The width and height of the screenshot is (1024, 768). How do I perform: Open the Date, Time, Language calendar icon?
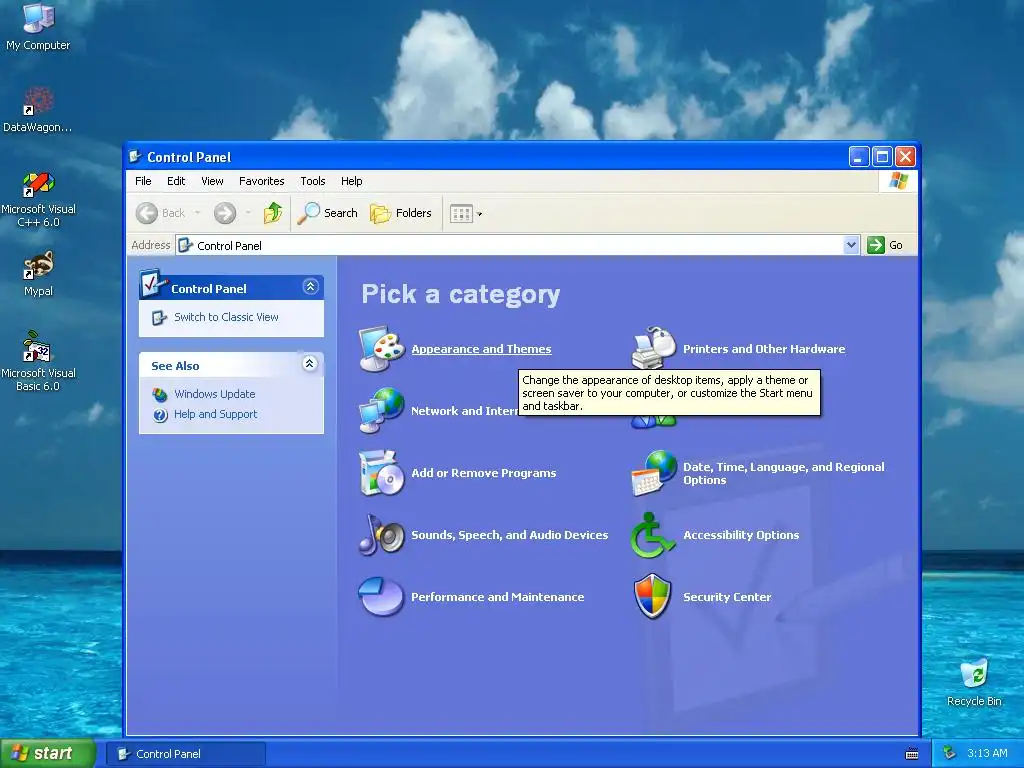[x=653, y=473]
